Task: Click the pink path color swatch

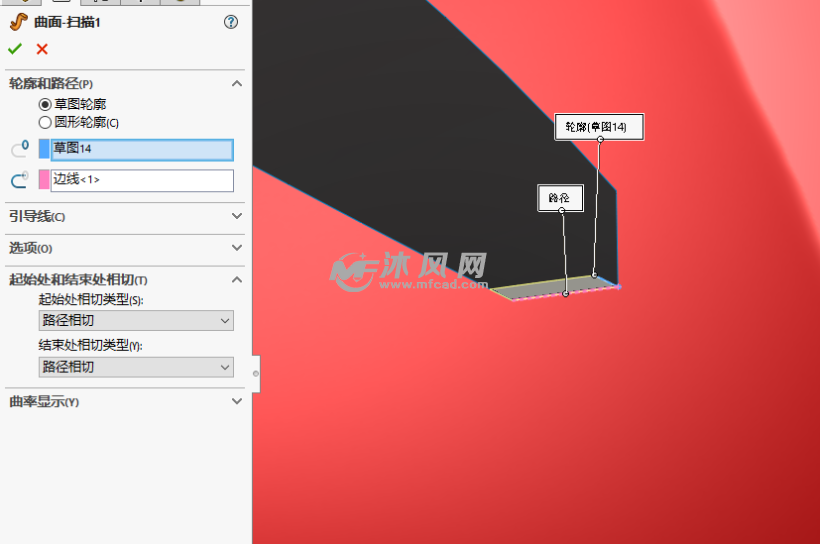Action: click(x=44, y=180)
